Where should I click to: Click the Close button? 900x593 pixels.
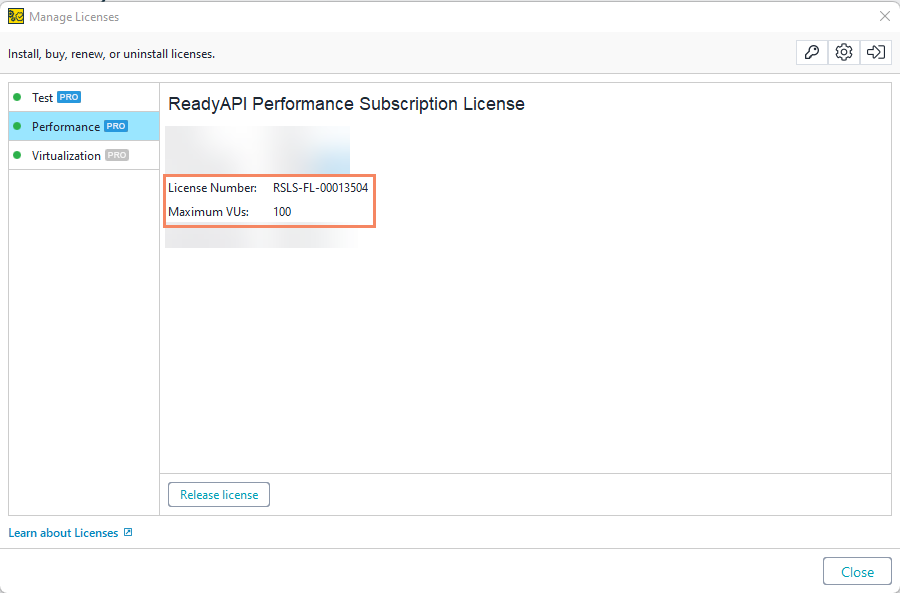tap(857, 572)
